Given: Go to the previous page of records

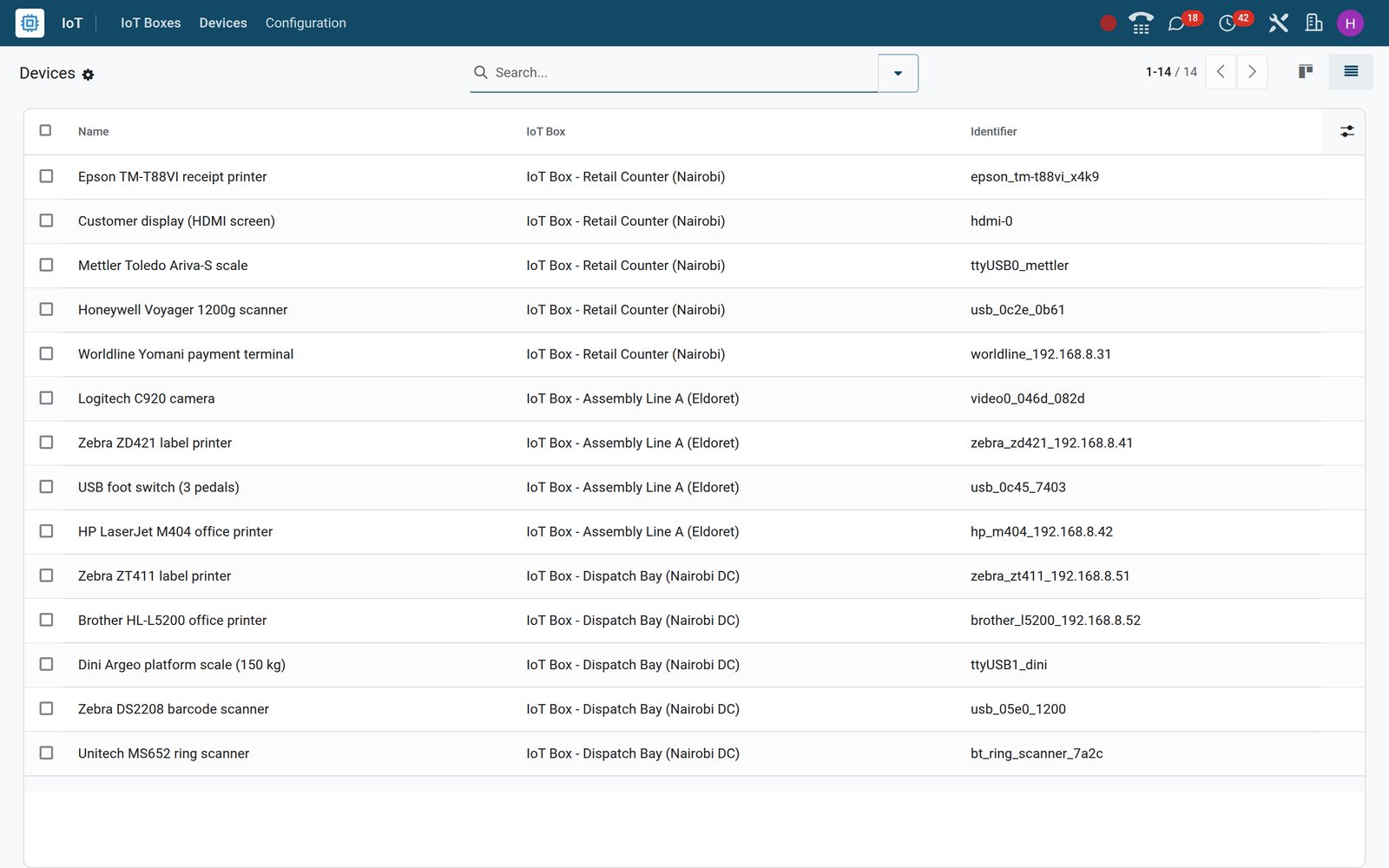Looking at the screenshot, I should 1221,71.
